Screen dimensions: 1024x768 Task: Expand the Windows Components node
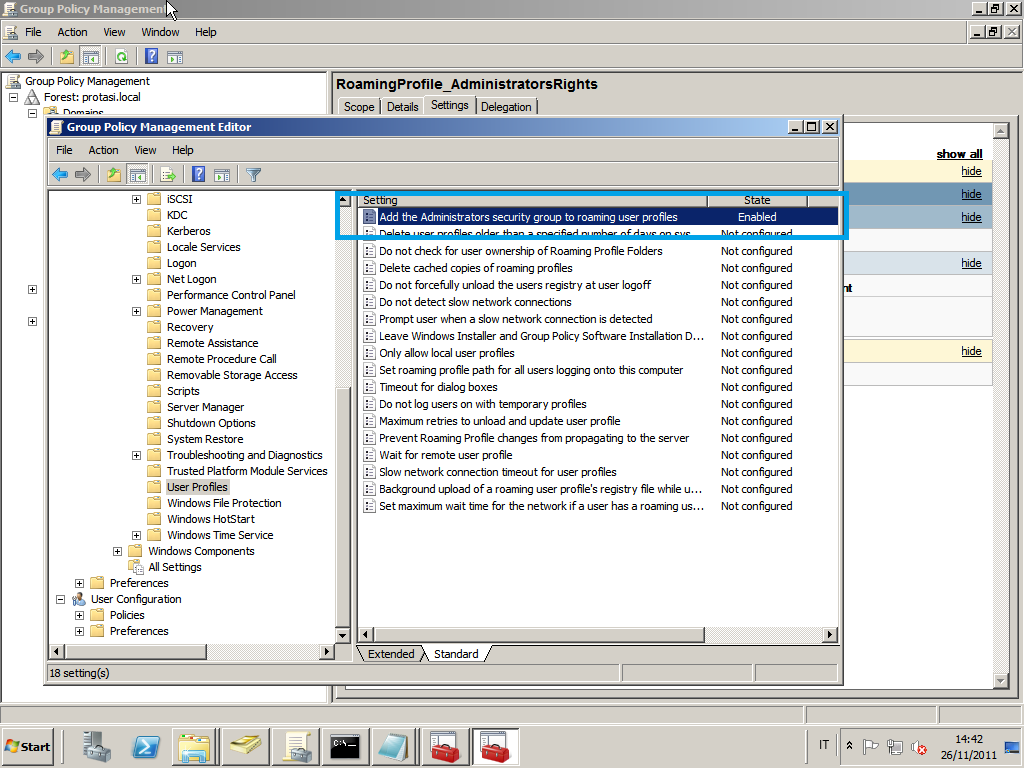tap(118, 552)
